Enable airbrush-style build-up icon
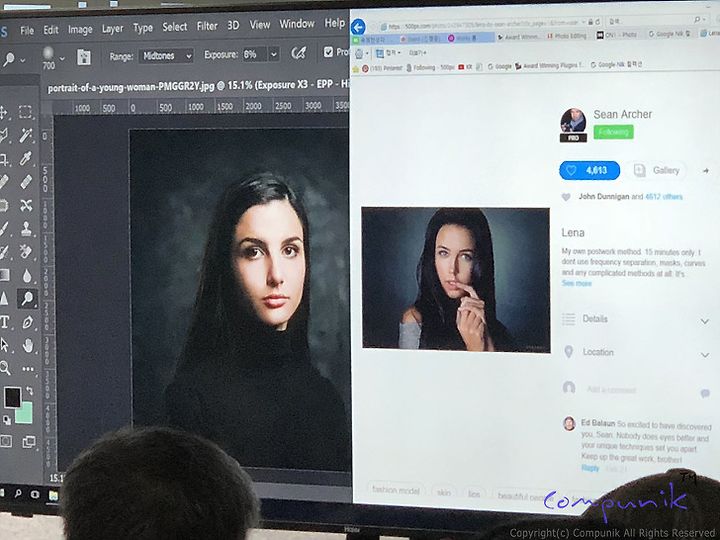The image size is (720, 540). (299, 53)
